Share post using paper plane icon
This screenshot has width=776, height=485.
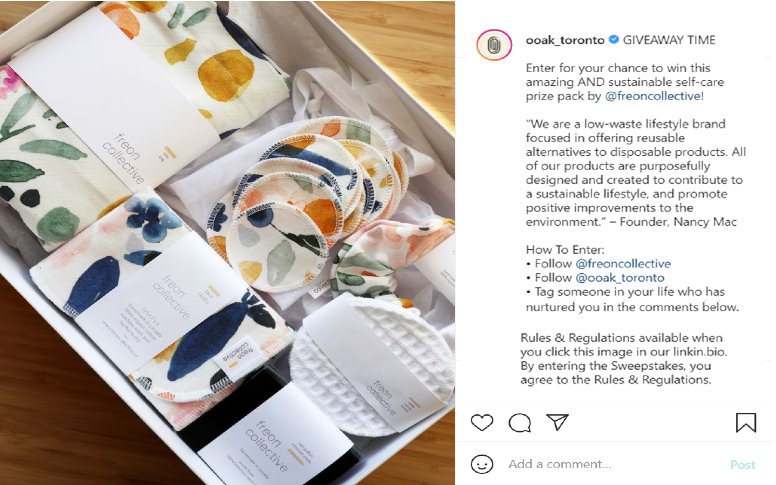557,422
